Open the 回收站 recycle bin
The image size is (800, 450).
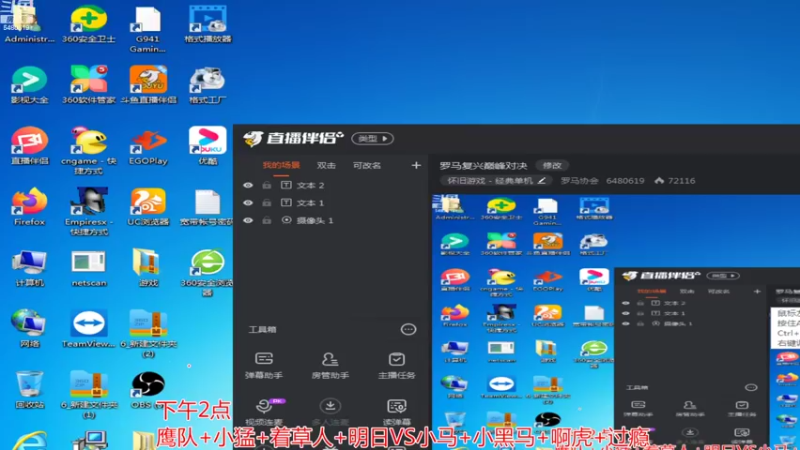30,390
